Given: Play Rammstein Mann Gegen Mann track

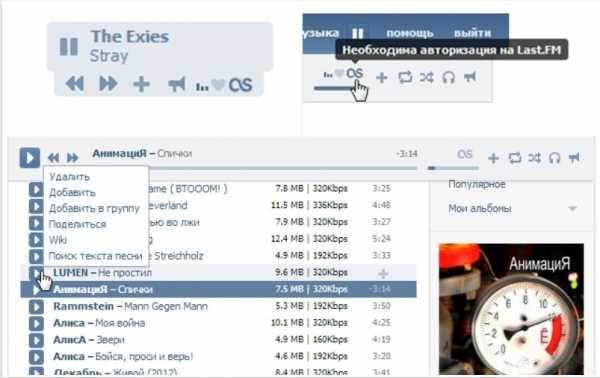Looking at the screenshot, I should tap(36, 306).
